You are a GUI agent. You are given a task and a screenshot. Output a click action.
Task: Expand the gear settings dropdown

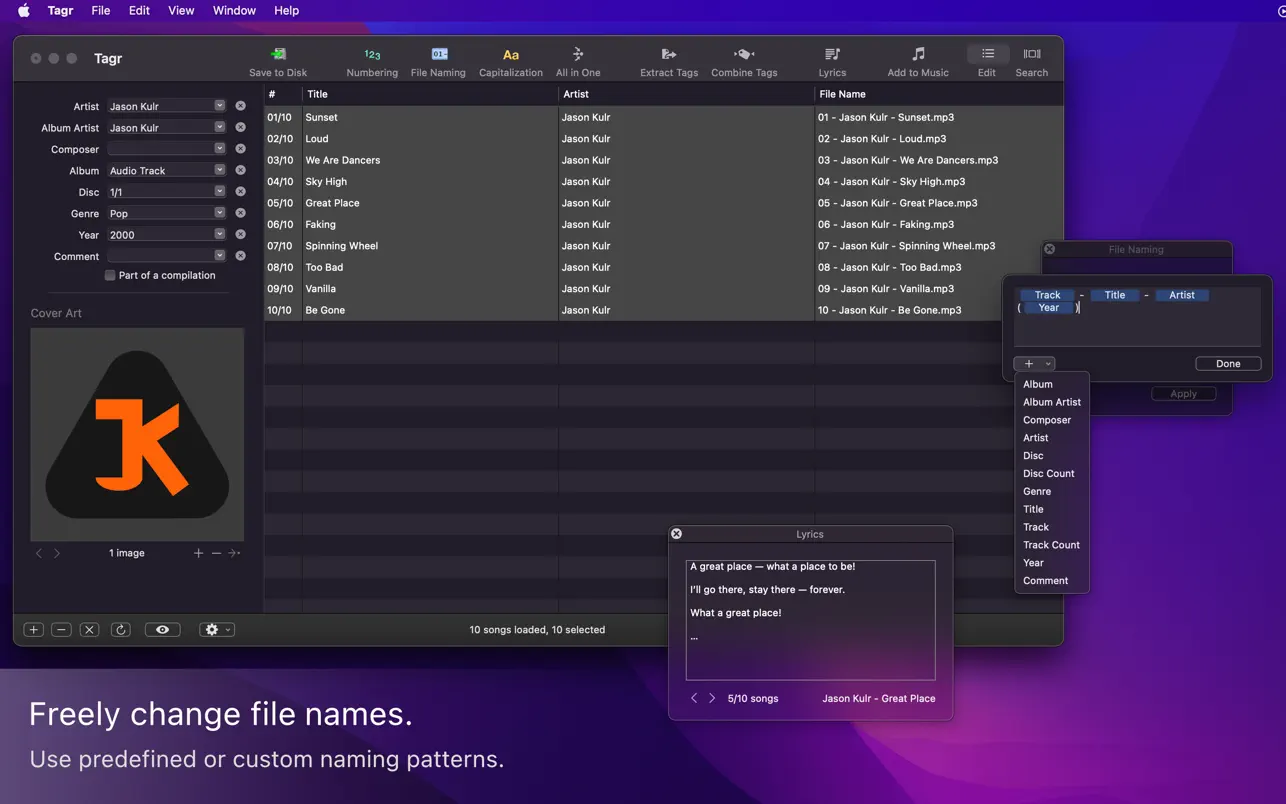(217, 630)
